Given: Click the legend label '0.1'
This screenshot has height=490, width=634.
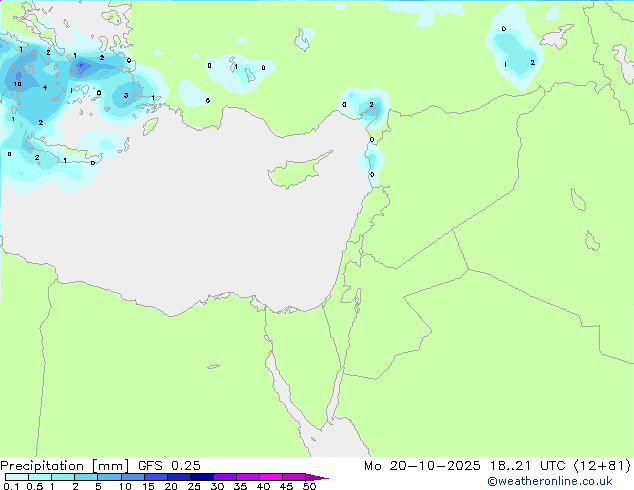Looking at the screenshot, I should click(x=11, y=486).
